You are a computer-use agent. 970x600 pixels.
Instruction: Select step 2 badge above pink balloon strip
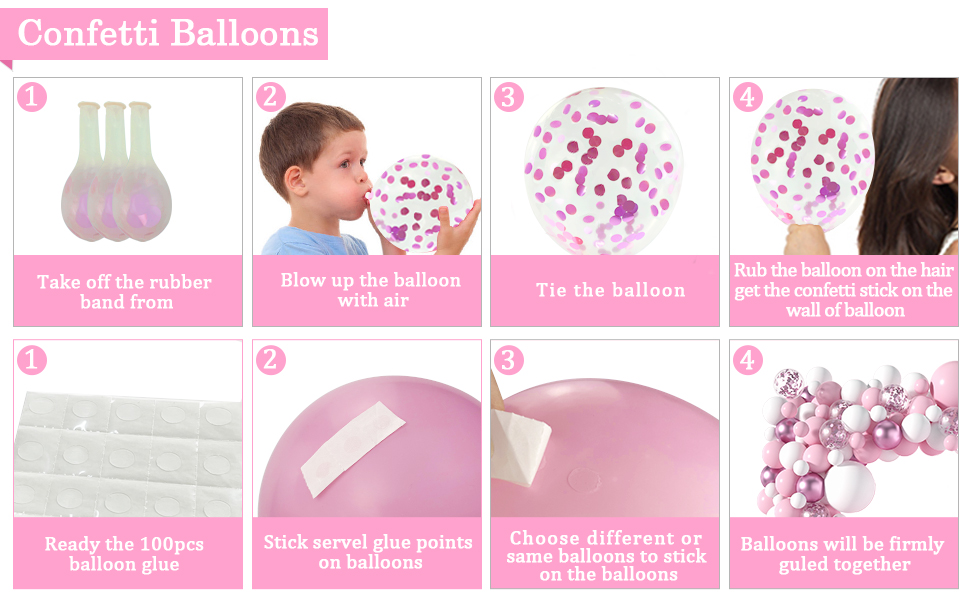270,359
